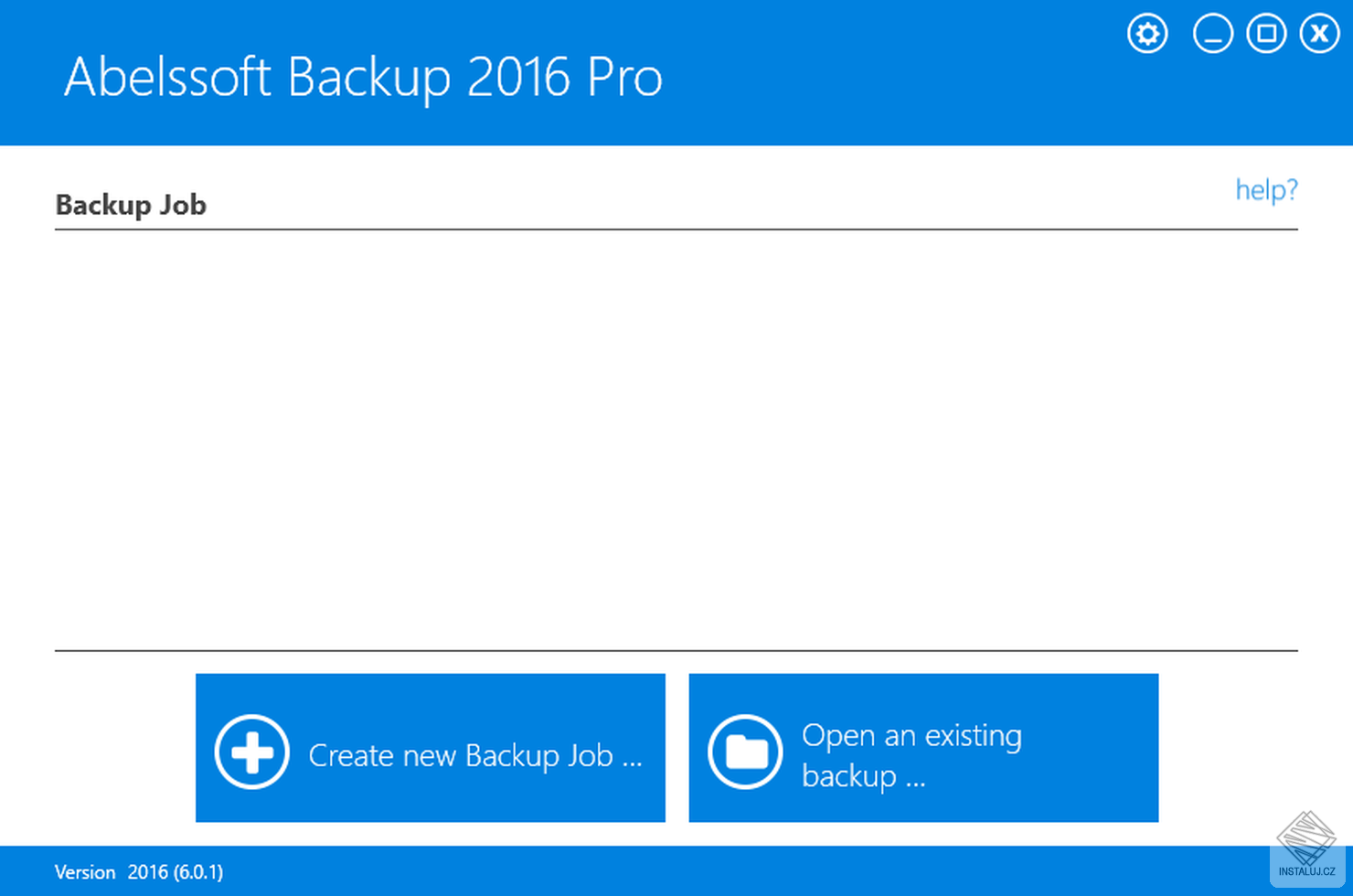Open the settings gear icon
Image resolution: width=1353 pixels, height=896 pixels.
coord(1147,35)
